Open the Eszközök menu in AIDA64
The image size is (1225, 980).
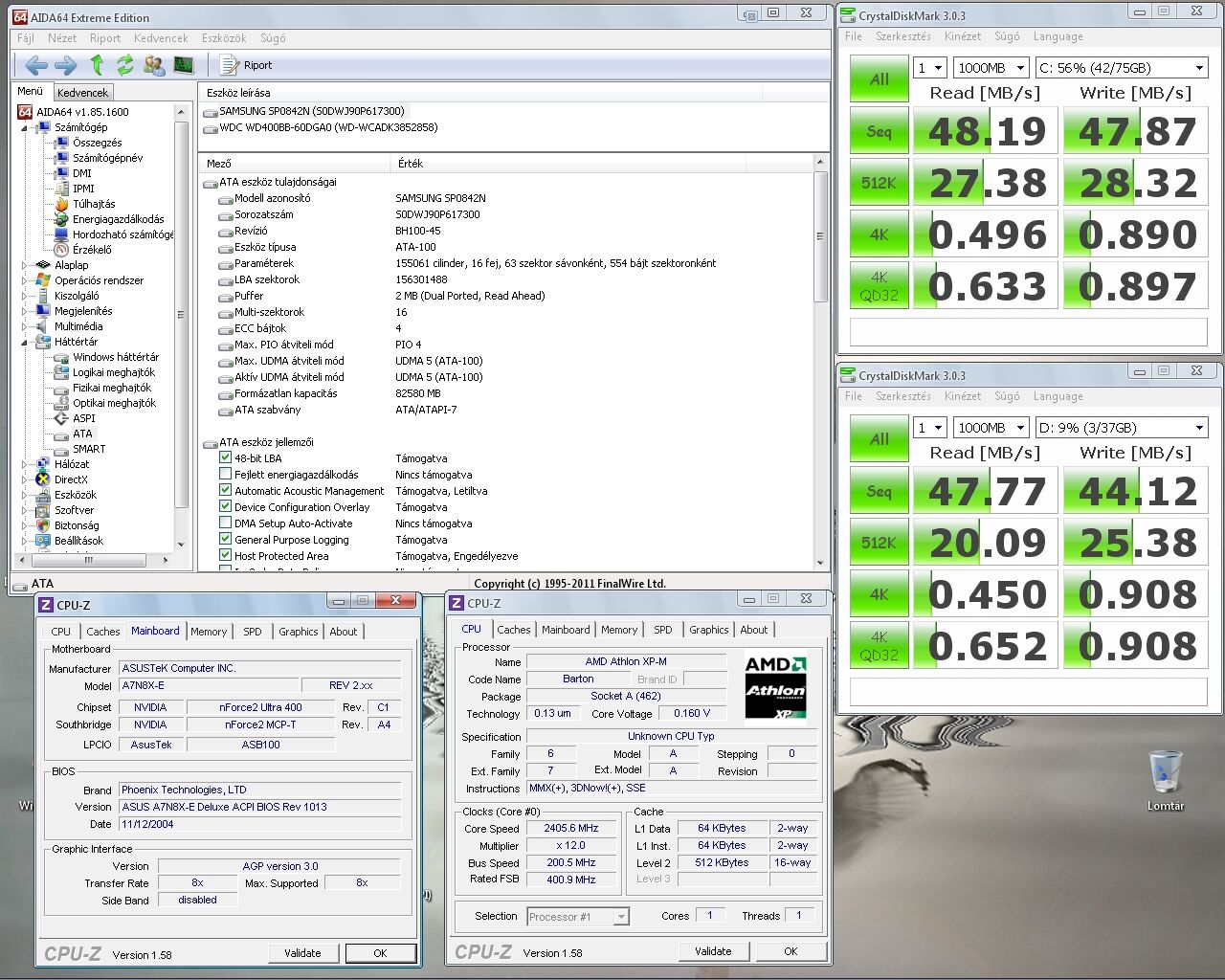point(224,38)
